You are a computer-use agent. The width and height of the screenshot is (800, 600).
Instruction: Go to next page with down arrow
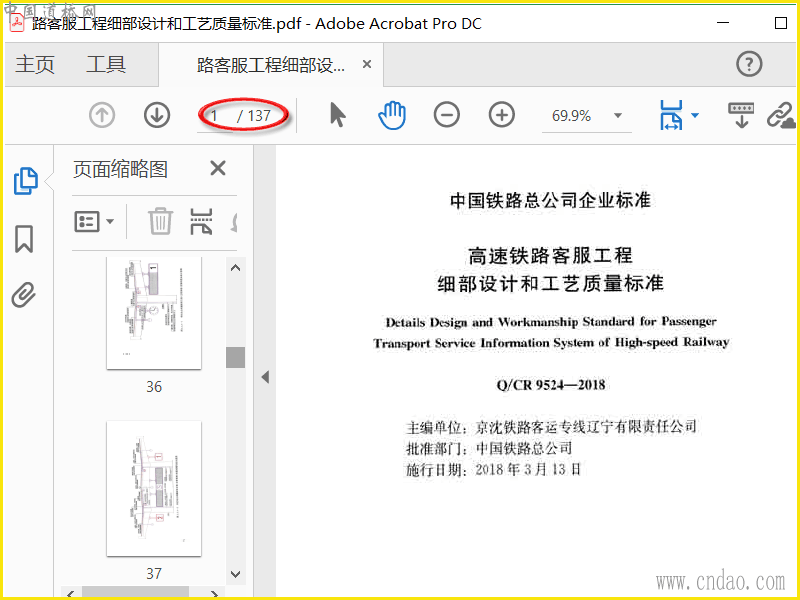[157, 115]
